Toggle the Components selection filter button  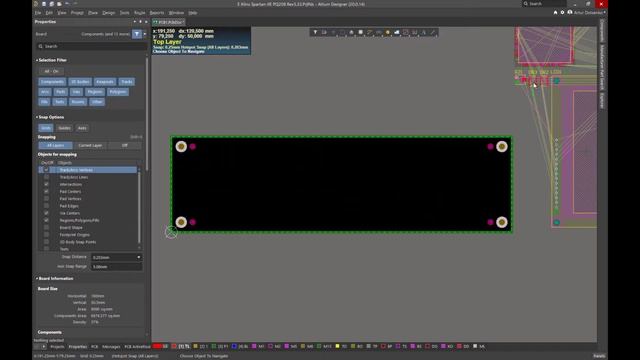pyautogui.click(x=52, y=82)
